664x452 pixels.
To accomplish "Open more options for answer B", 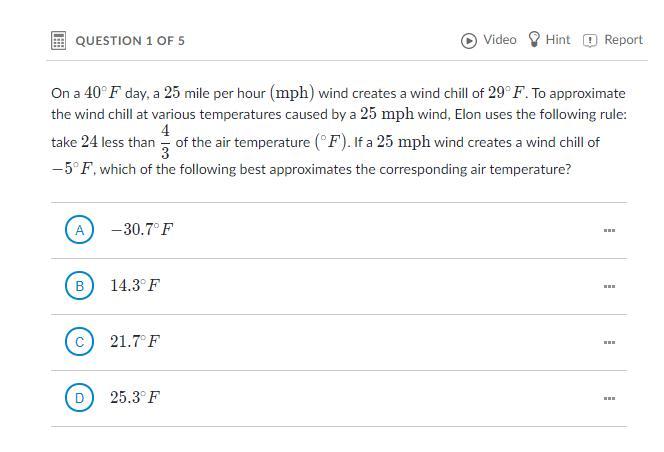I will click(609, 286).
